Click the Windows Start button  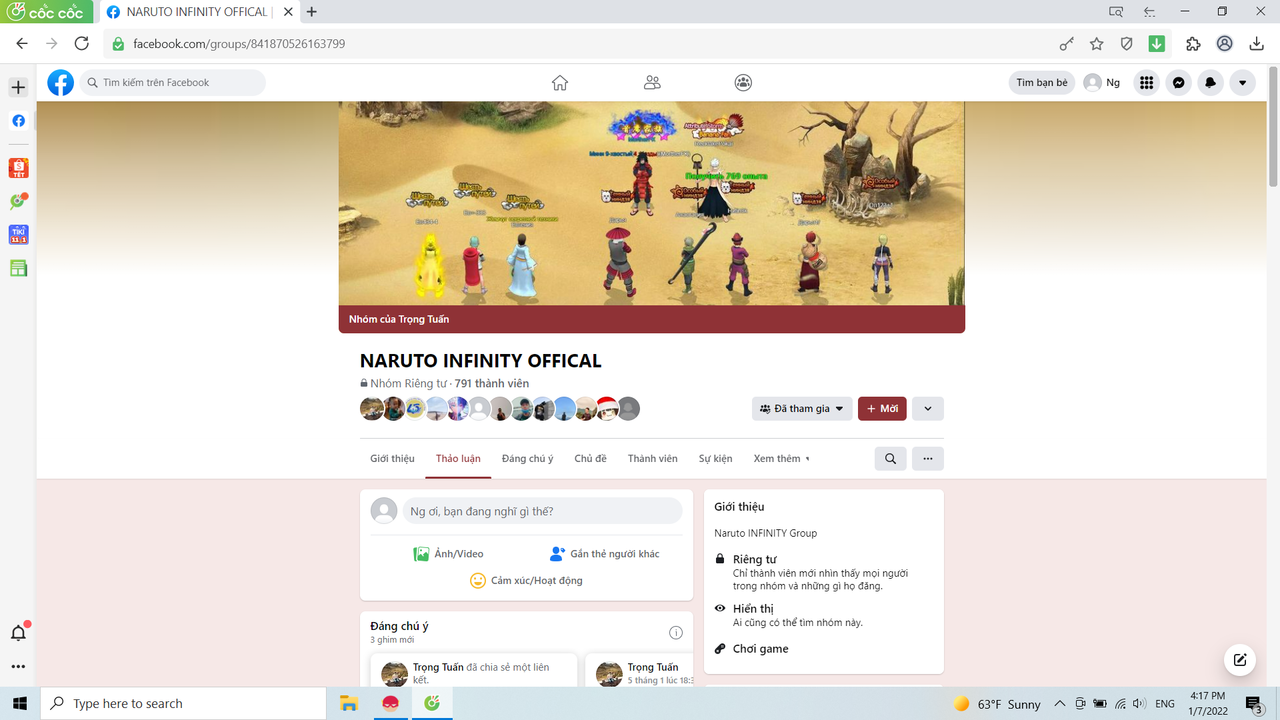click(x=19, y=703)
